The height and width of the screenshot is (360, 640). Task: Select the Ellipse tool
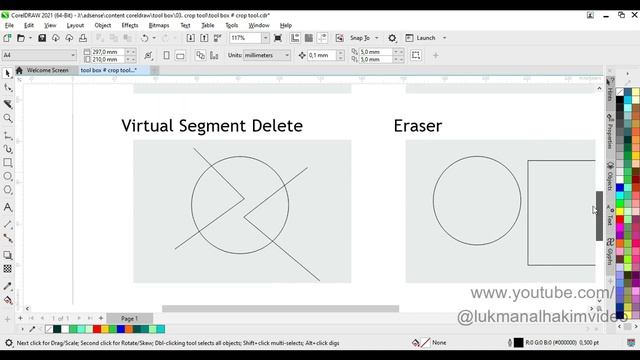click(7, 176)
